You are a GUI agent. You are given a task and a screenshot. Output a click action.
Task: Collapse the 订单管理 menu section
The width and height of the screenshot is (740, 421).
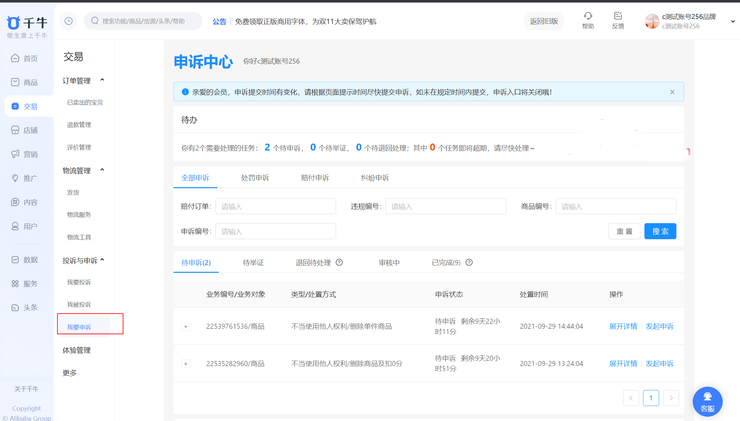click(x=102, y=81)
